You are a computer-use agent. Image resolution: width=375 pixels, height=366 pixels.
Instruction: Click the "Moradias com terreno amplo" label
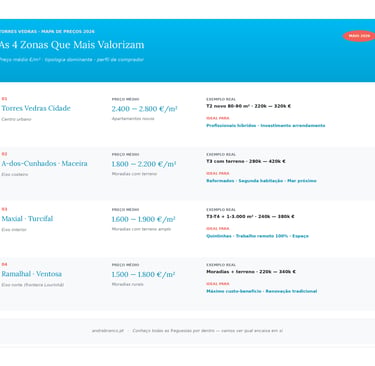tap(141, 229)
